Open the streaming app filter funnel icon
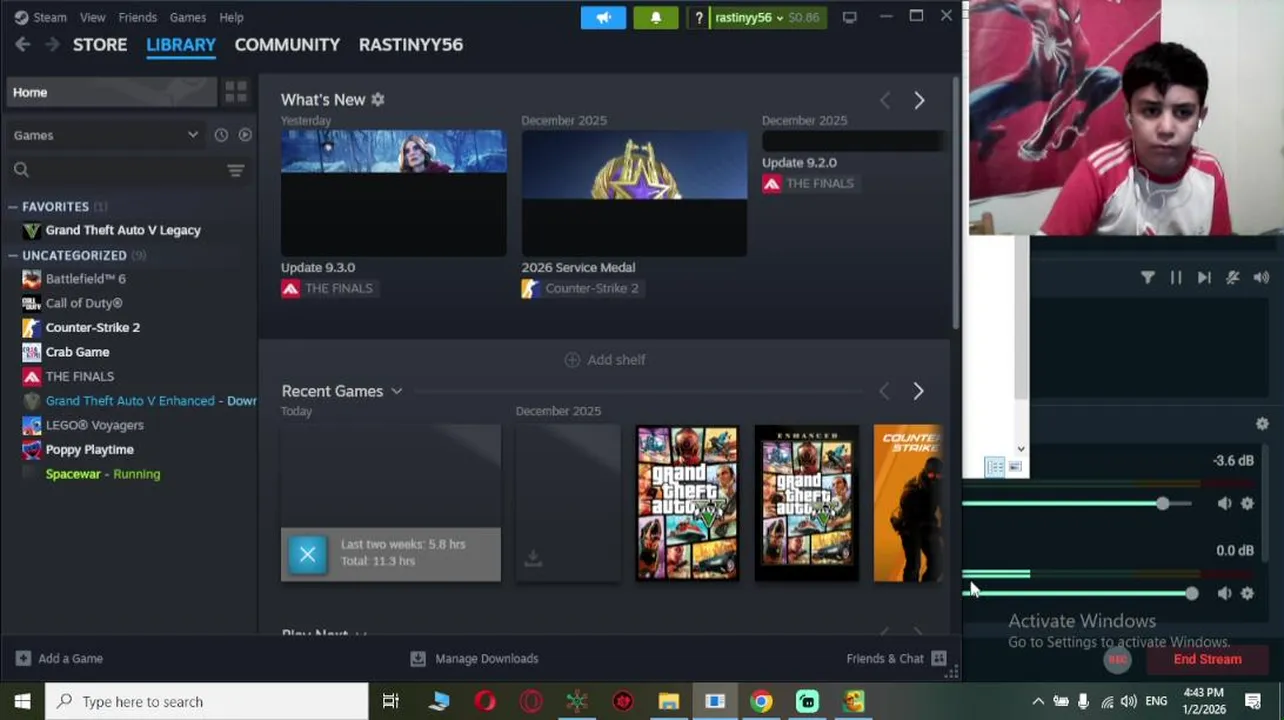This screenshot has height=720, width=1284. pyautogui.click(x=1148, y=277)
